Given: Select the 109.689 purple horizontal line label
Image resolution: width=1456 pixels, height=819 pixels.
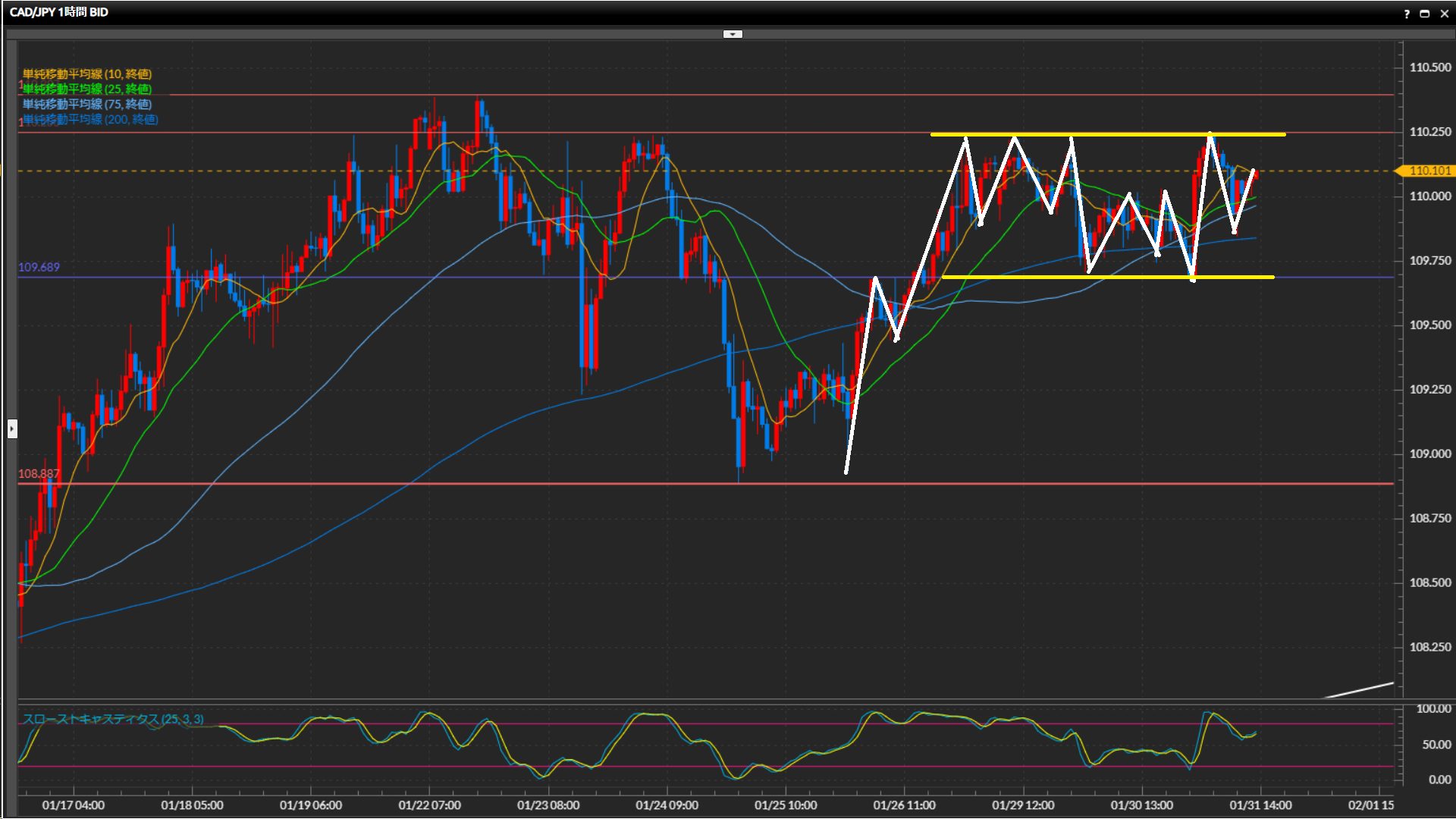Looking at the screenshot, I should (x=39, y=267).
